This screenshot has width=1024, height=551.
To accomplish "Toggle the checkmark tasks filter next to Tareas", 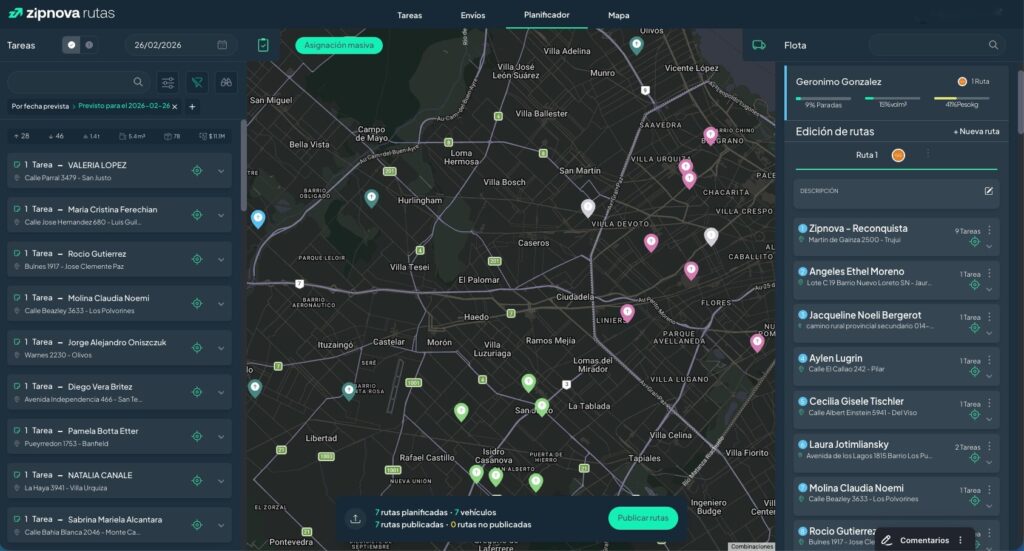I will pos(71,45).
